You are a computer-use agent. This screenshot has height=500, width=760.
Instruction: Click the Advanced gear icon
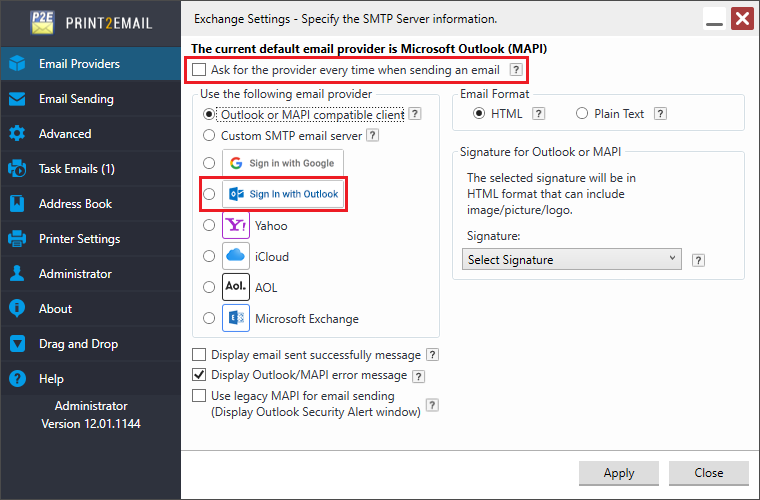[17, 134]
